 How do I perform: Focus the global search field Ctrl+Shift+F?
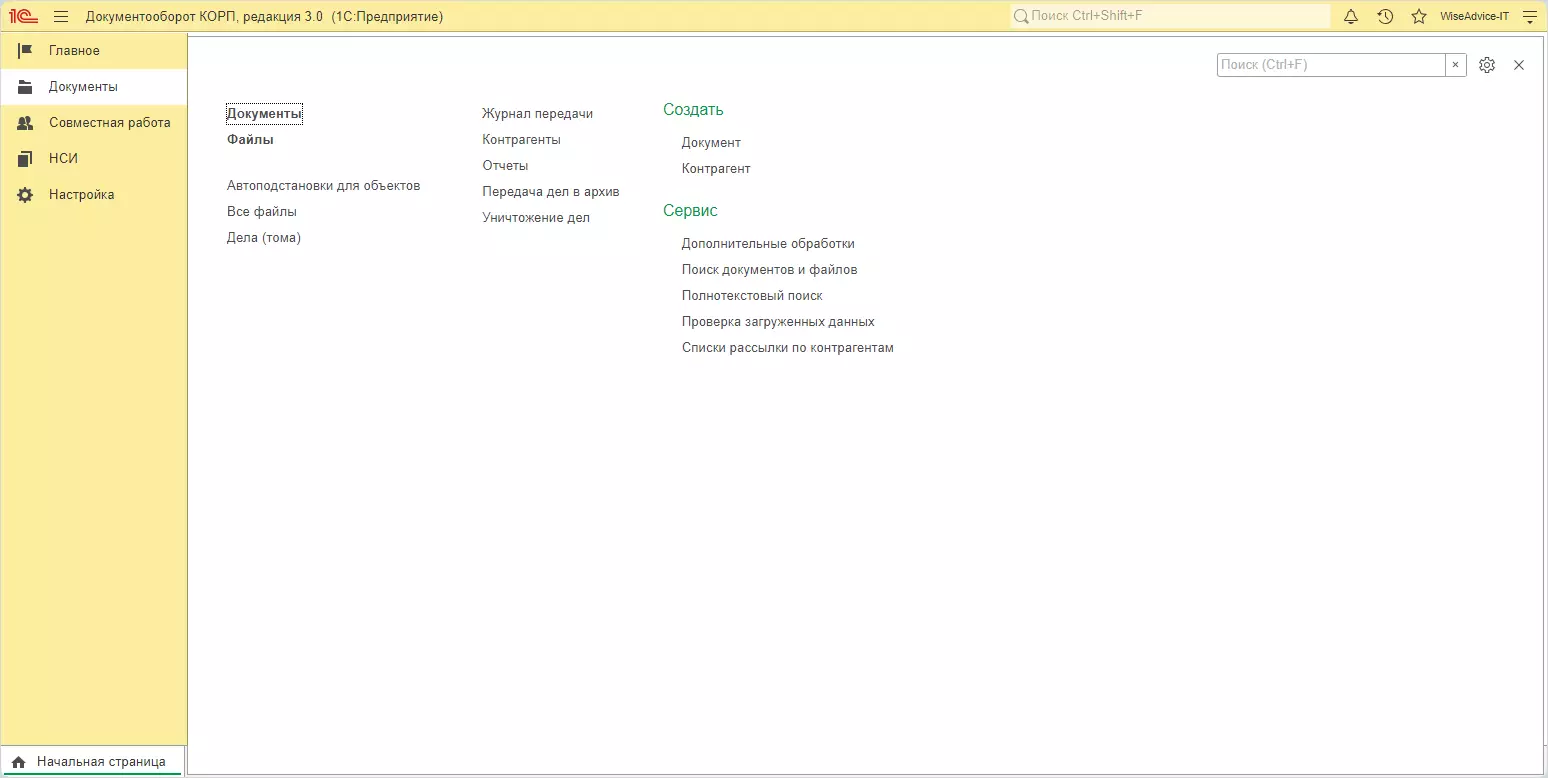coord(1170,16)
